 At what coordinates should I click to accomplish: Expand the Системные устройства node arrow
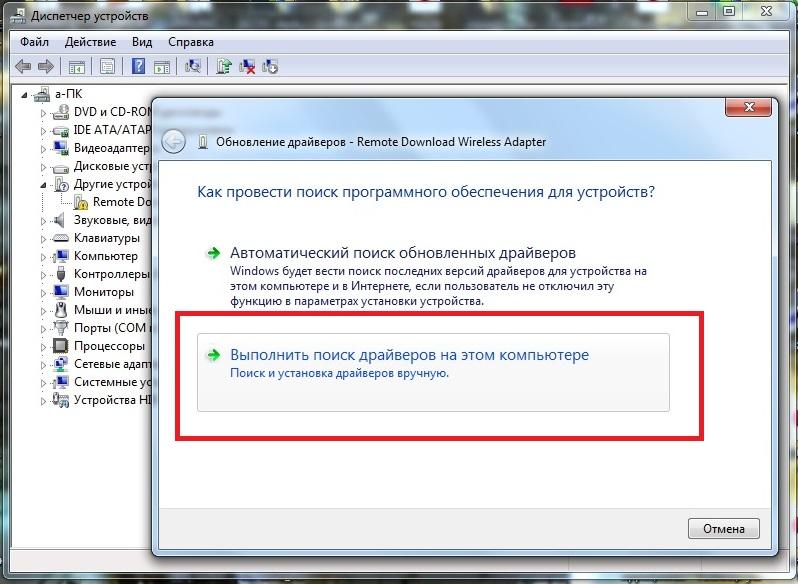pyautogui.click(x=44, y=383)
